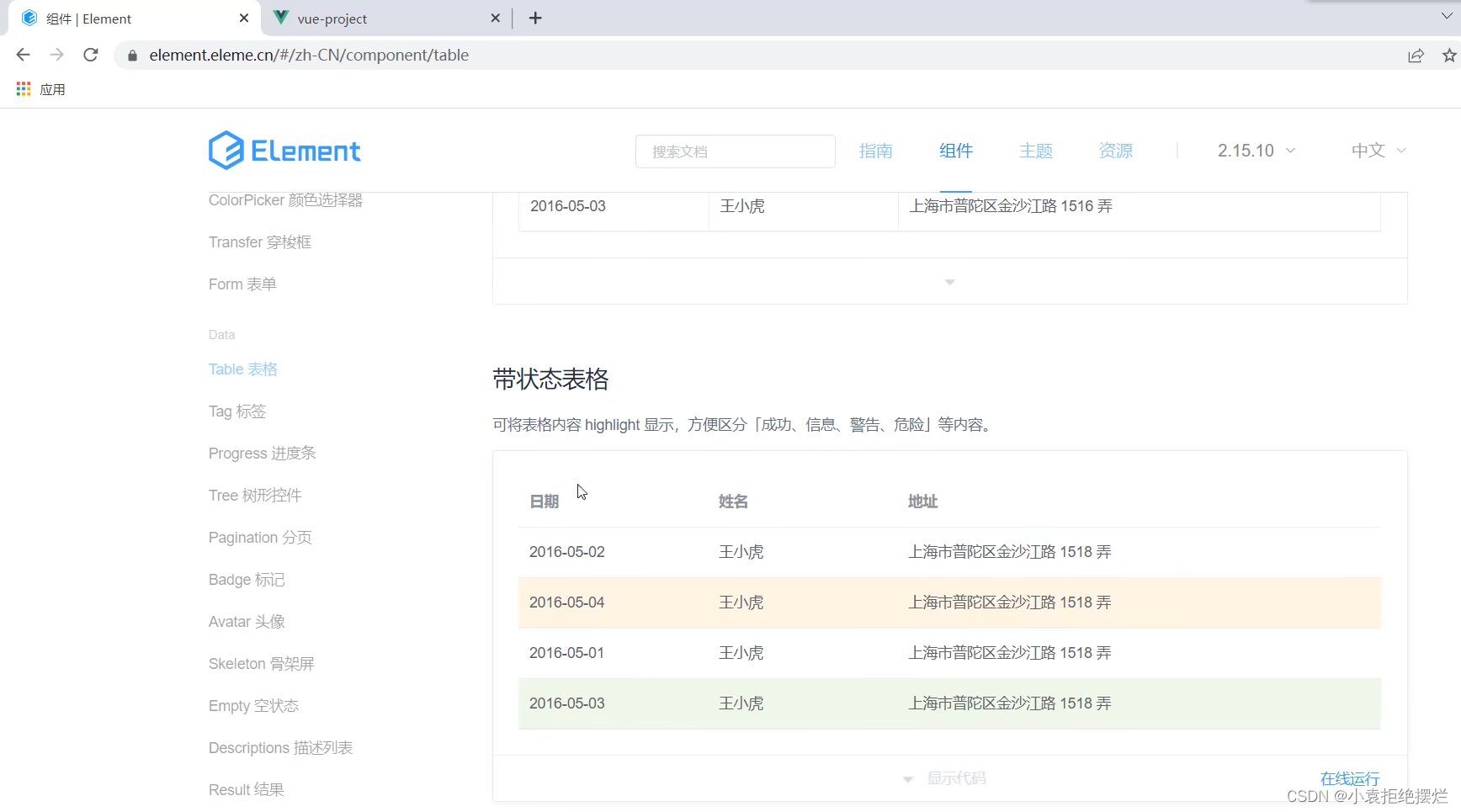This screenshot has width=1461, height=812.
Task: Open the 中文 language dropdown
Action: tap(1378, 151)
